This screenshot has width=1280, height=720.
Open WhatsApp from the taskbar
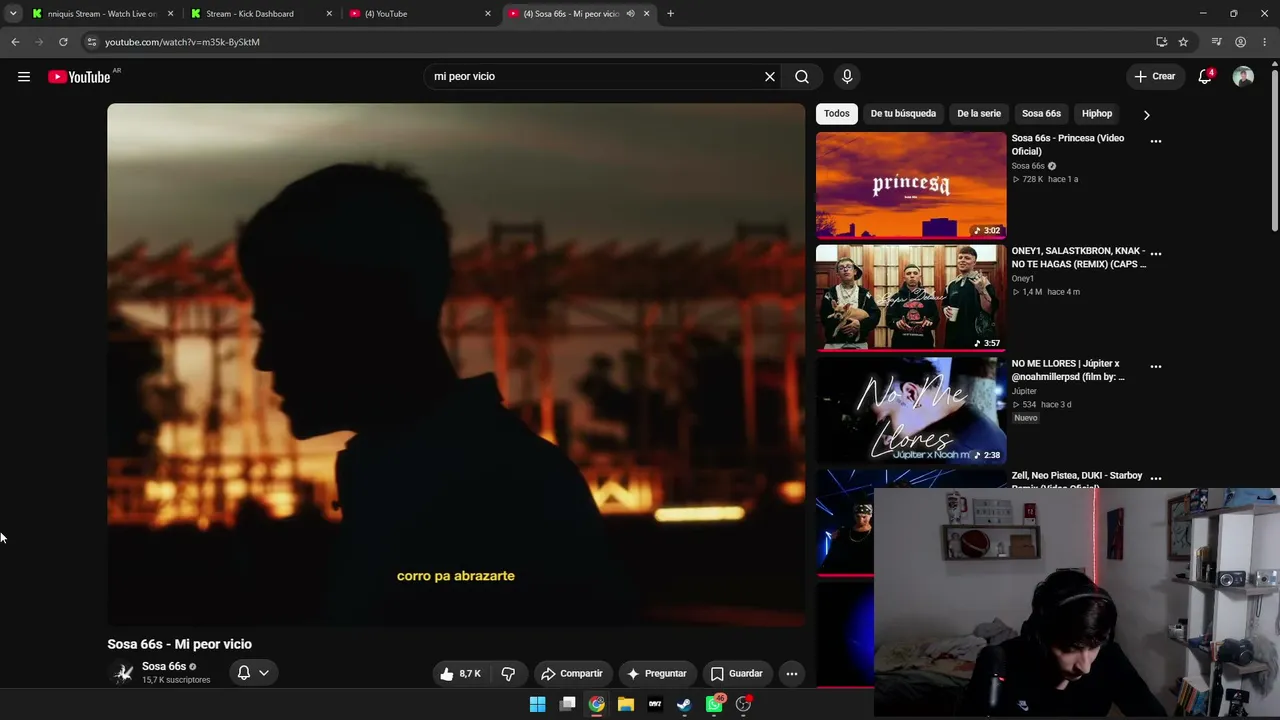714,704
